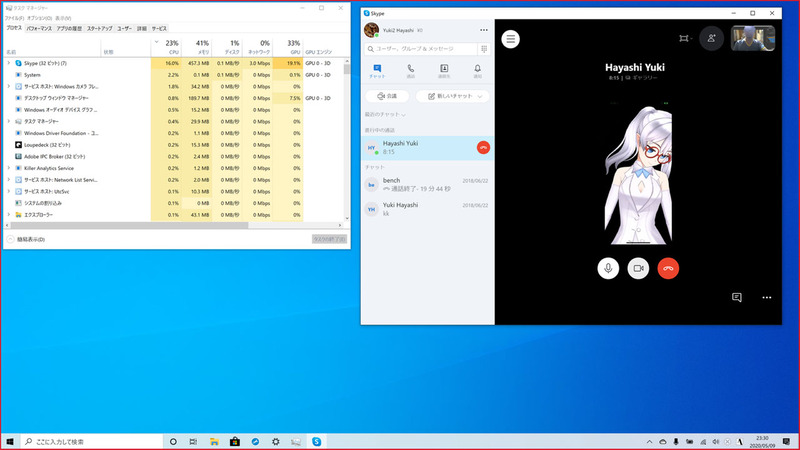The image size is (800, 450).
Task: Open the Action Center notifications icon
Action: point(786,442)
